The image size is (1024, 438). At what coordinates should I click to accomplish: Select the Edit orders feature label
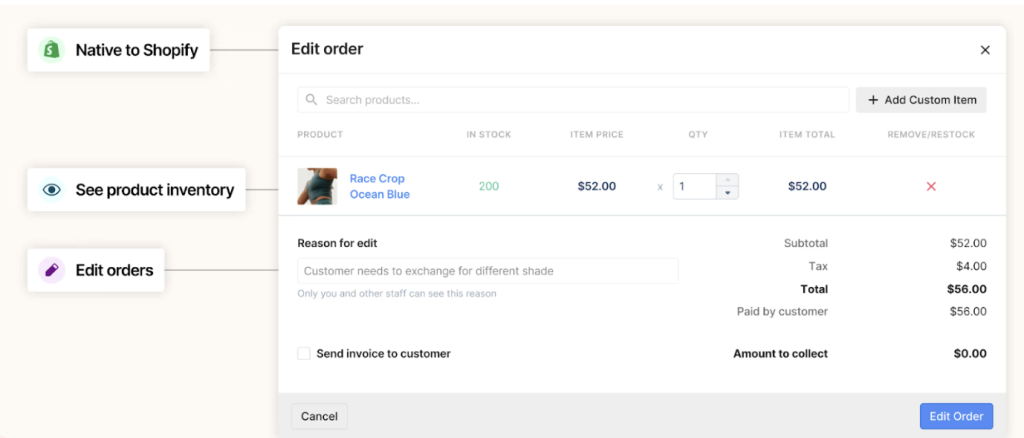[114, 270]
